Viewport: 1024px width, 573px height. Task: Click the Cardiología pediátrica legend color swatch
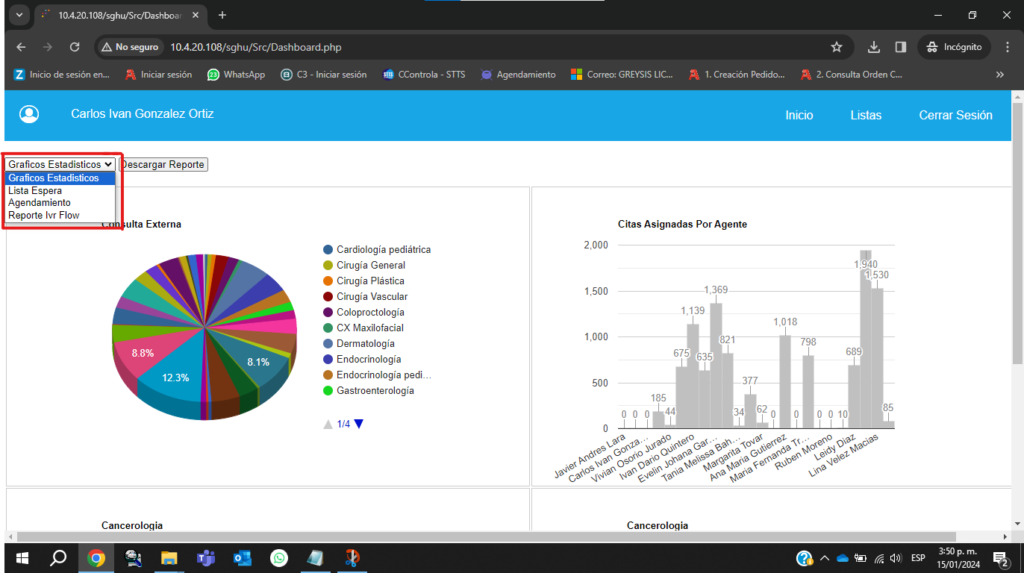(328, 249)
